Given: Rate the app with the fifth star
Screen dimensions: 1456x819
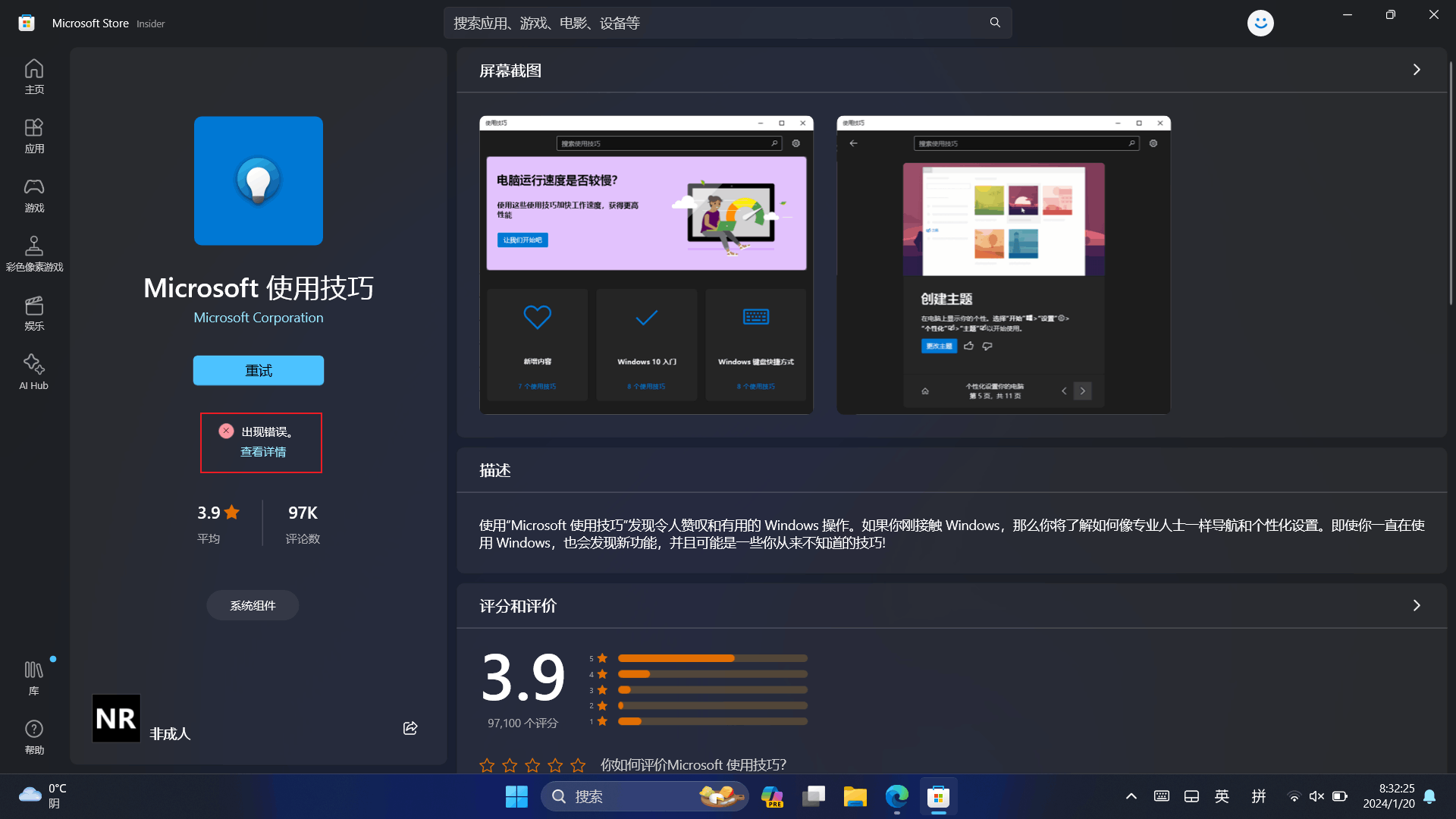Looking at the screenshot, I should click(578, 765).
